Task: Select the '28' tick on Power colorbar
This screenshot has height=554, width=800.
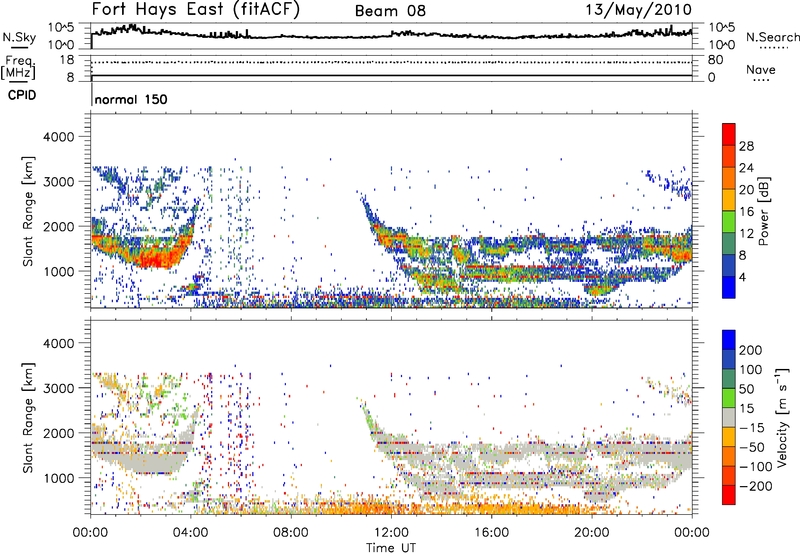Action: [746, 146]
